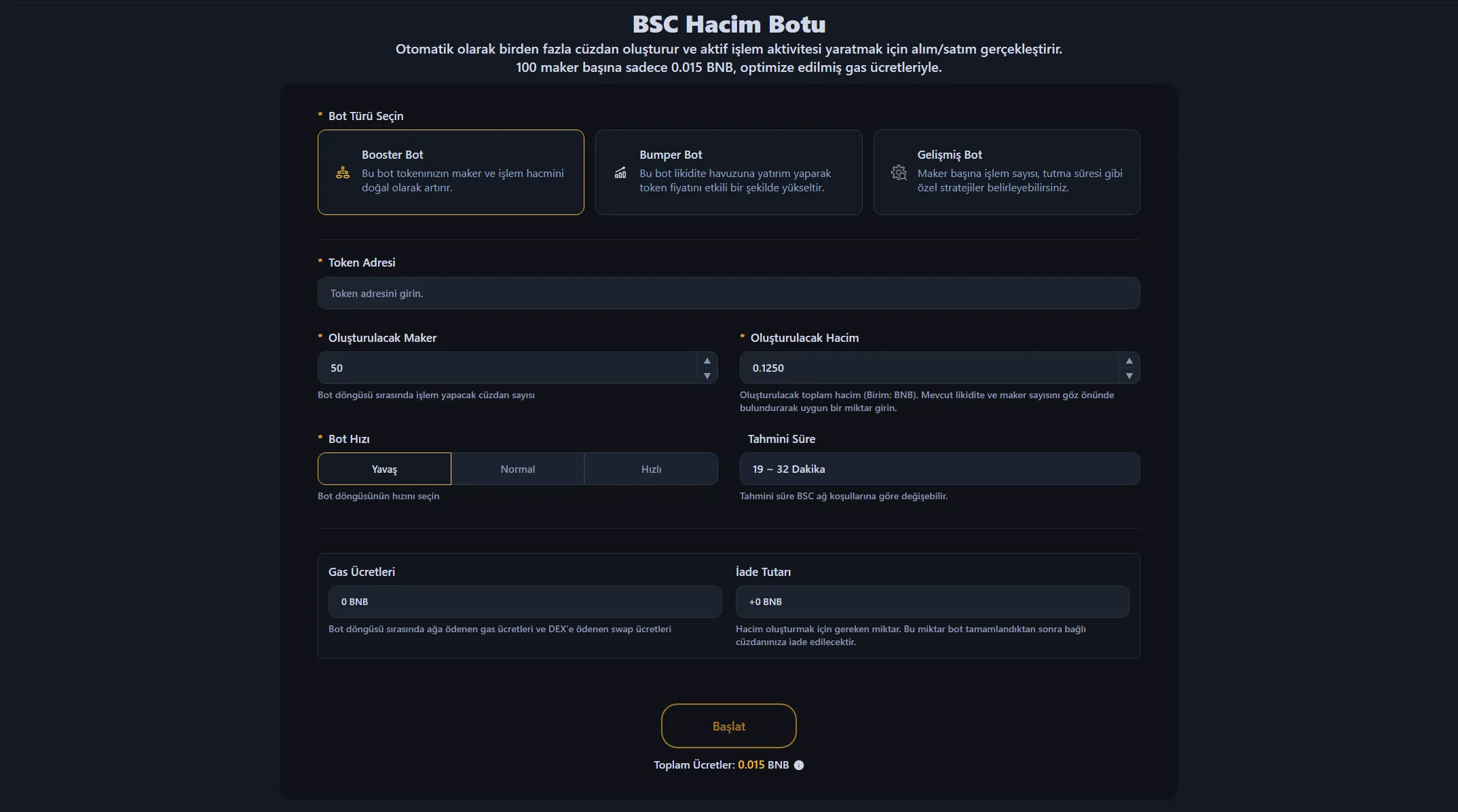Switch bot speed to Hızlı
1458x812 pixels.
[x=650, y=469]
